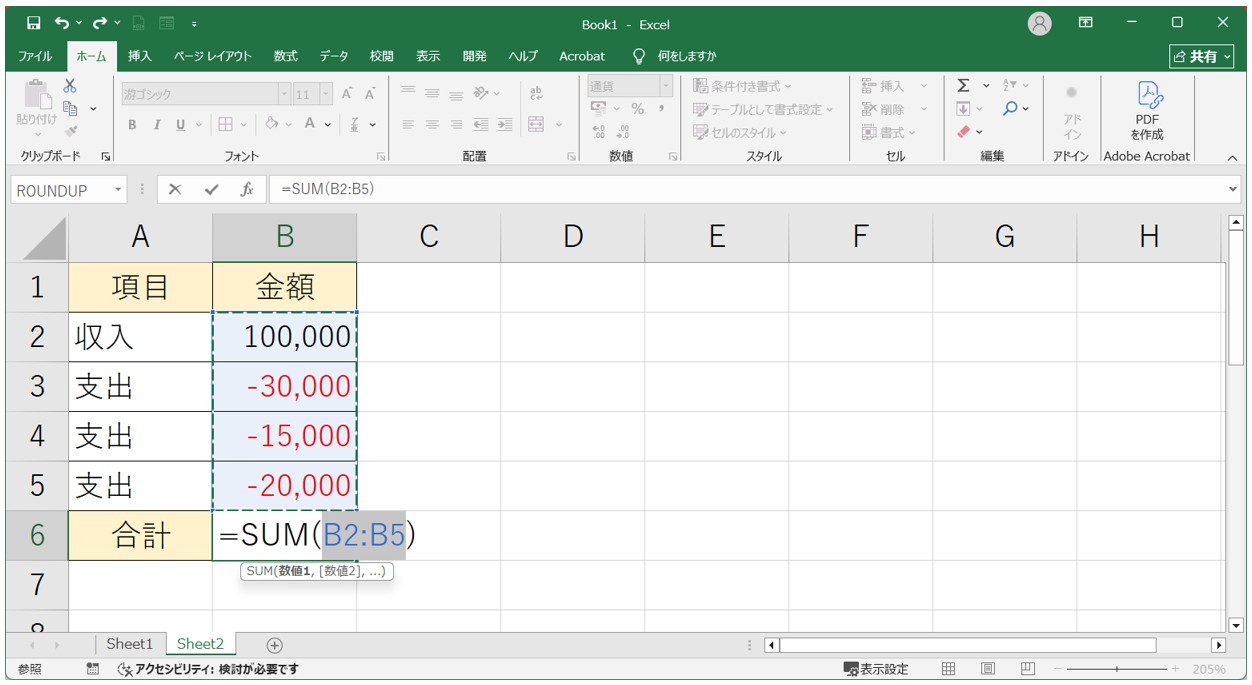Expand the Name Box dropdown arrow
Image resolution: width=1252 pixels, height=685 pixels.
tap(119, 190)
